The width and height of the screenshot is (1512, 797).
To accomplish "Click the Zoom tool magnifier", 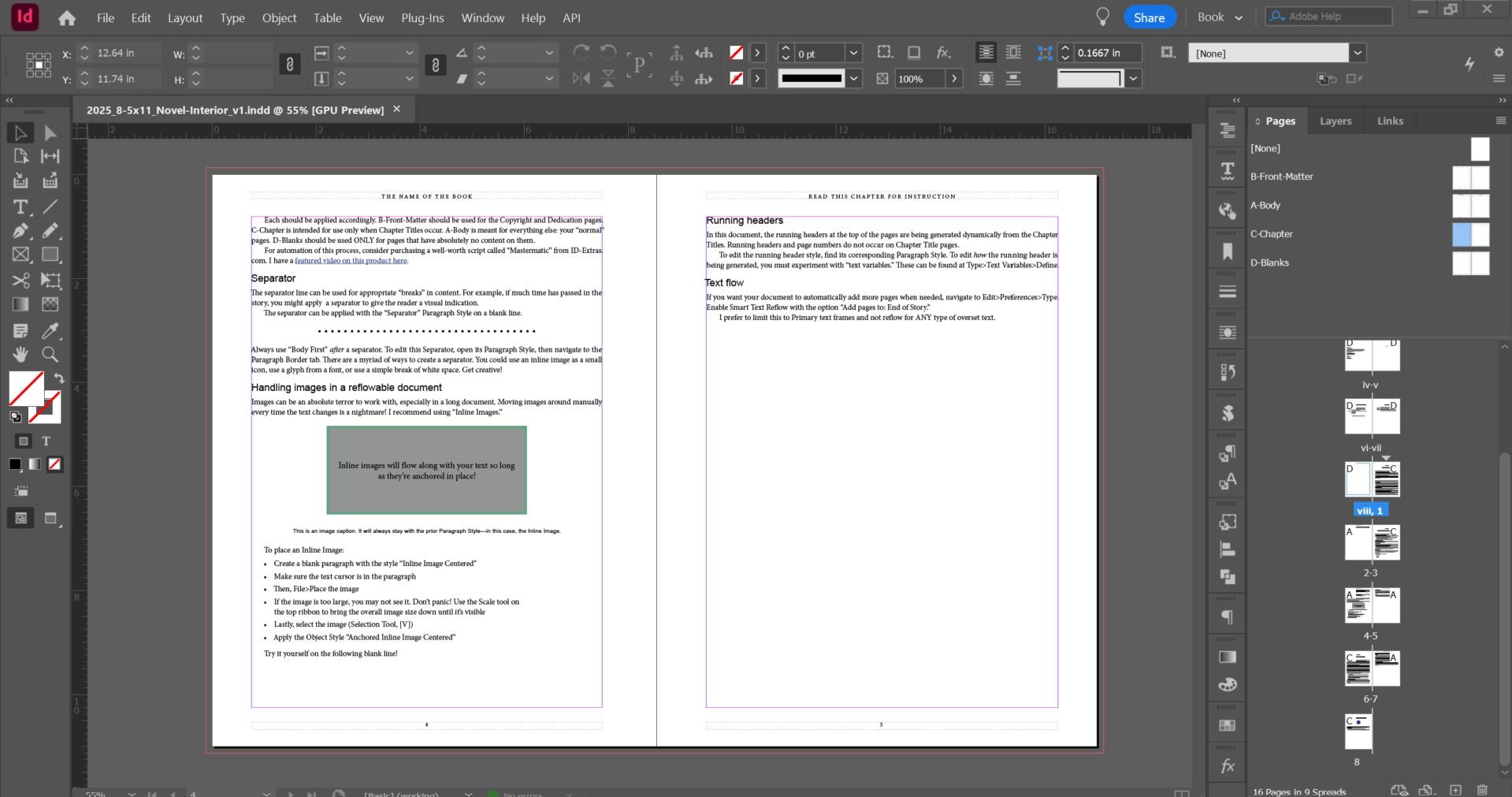I will point(50,354).
